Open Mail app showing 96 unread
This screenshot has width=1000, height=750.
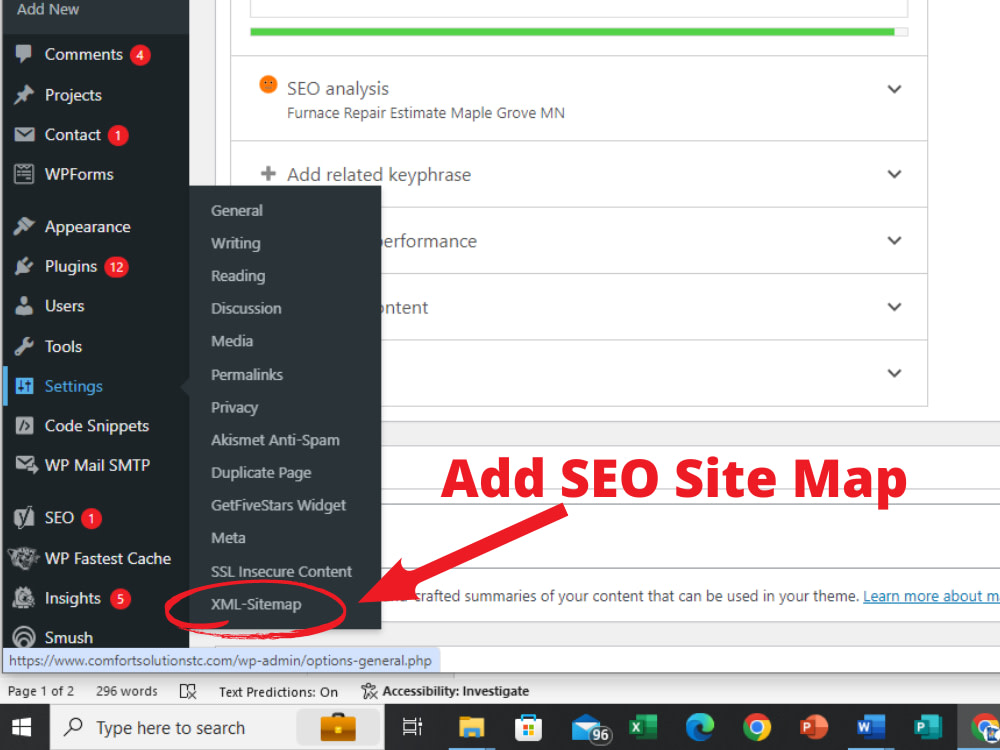pyautogui.click(x=590, y=728)
